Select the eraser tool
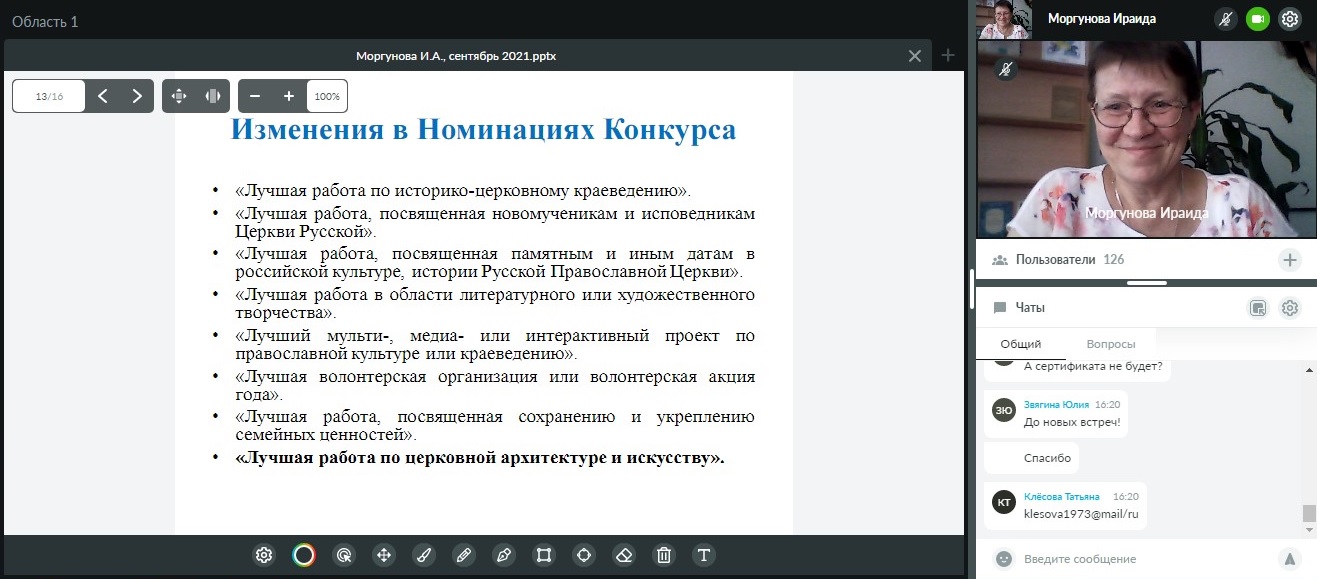The image size is (1317, 579). pyautogui.click(x=624, y=555)
